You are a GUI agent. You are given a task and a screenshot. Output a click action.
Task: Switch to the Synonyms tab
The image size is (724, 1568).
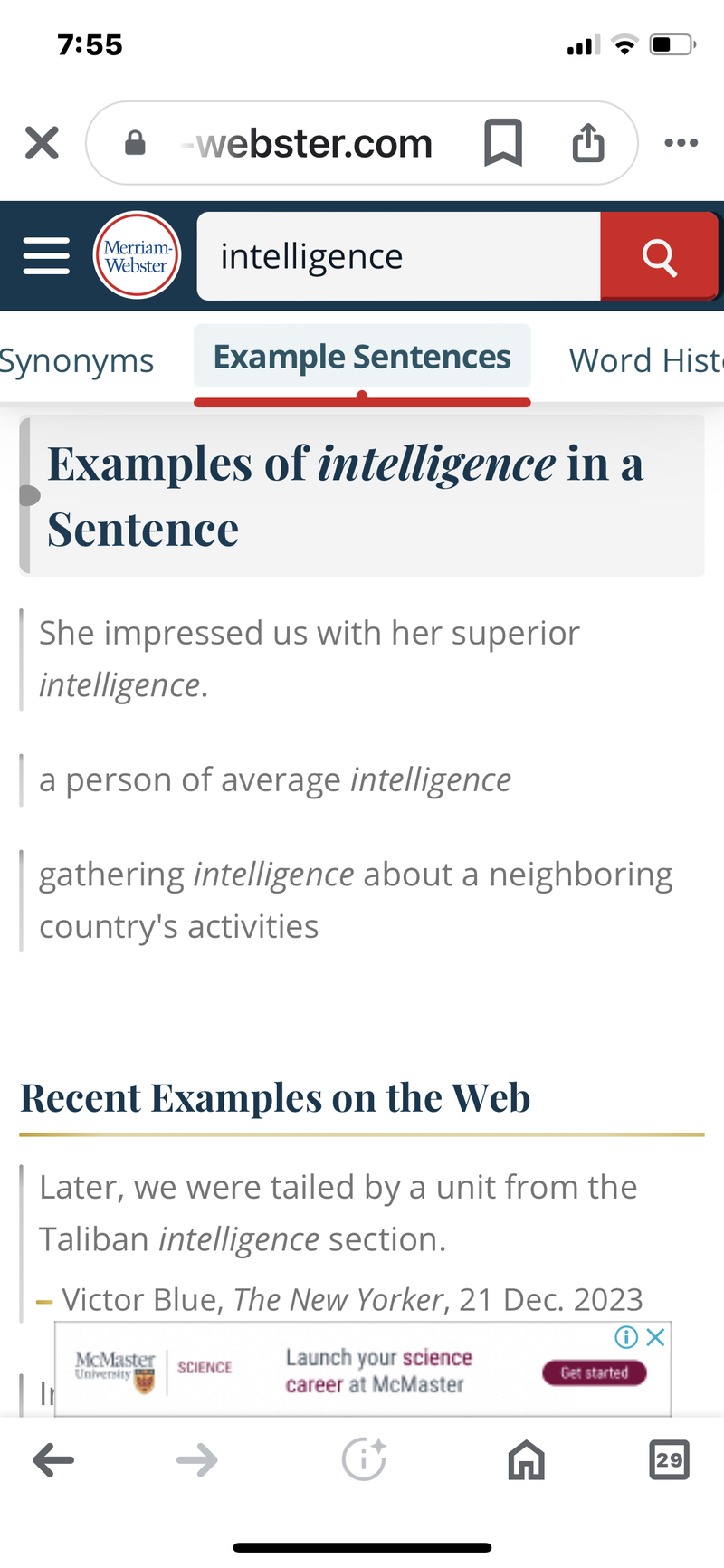76,359
